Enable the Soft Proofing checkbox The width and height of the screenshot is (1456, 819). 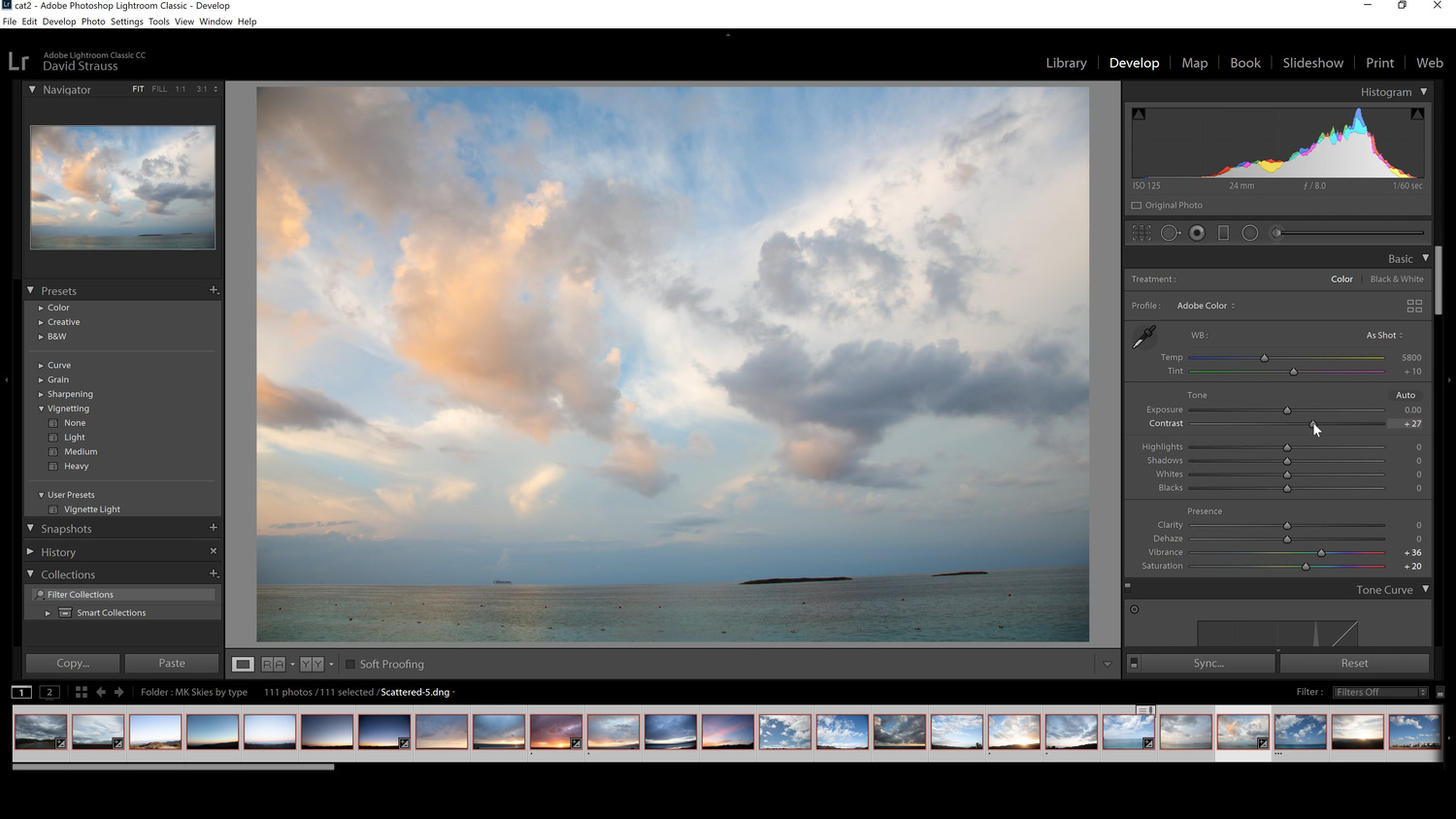click(350, 665)
